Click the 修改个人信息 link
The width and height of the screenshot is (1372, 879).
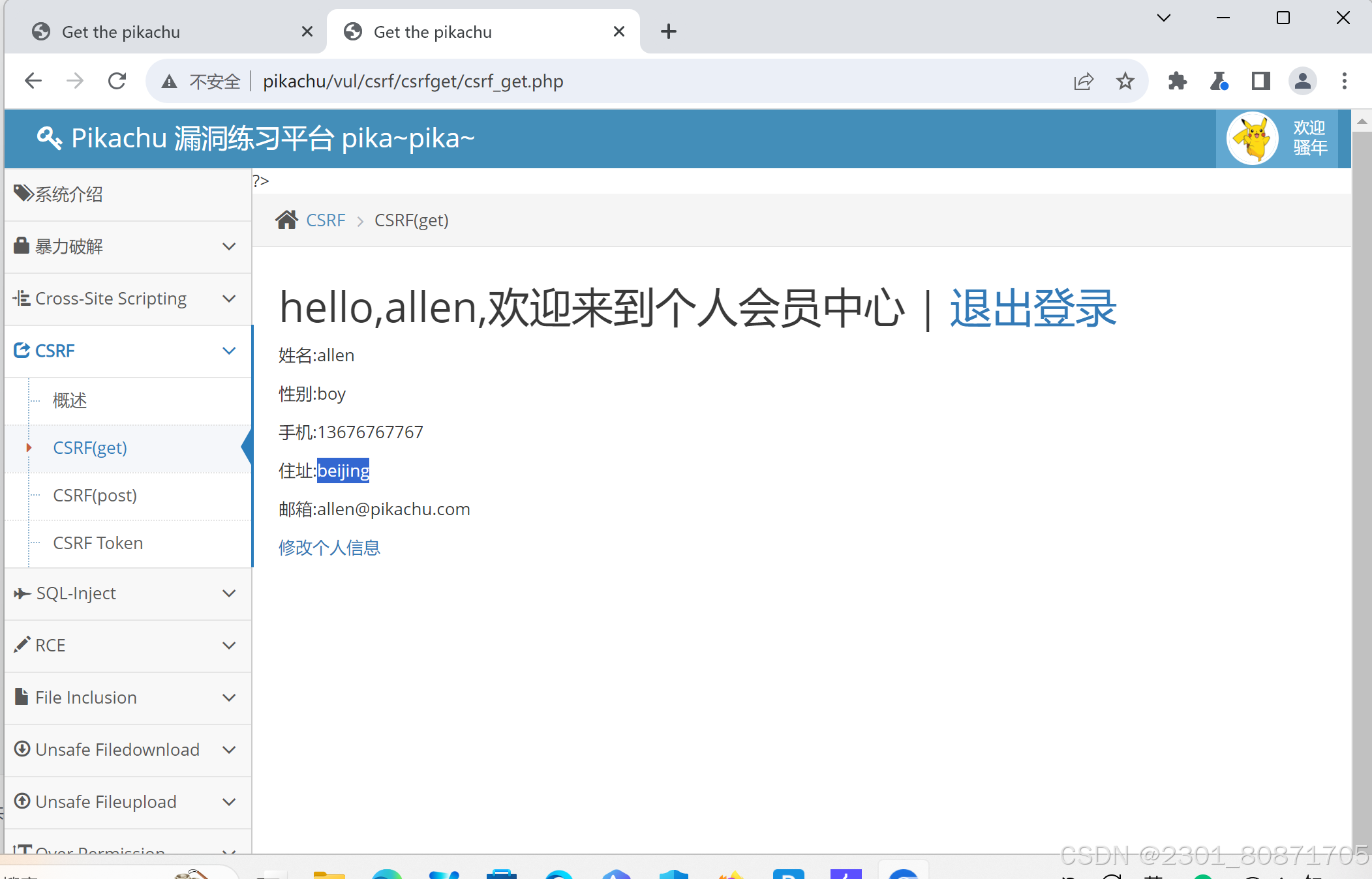point(329,548)
